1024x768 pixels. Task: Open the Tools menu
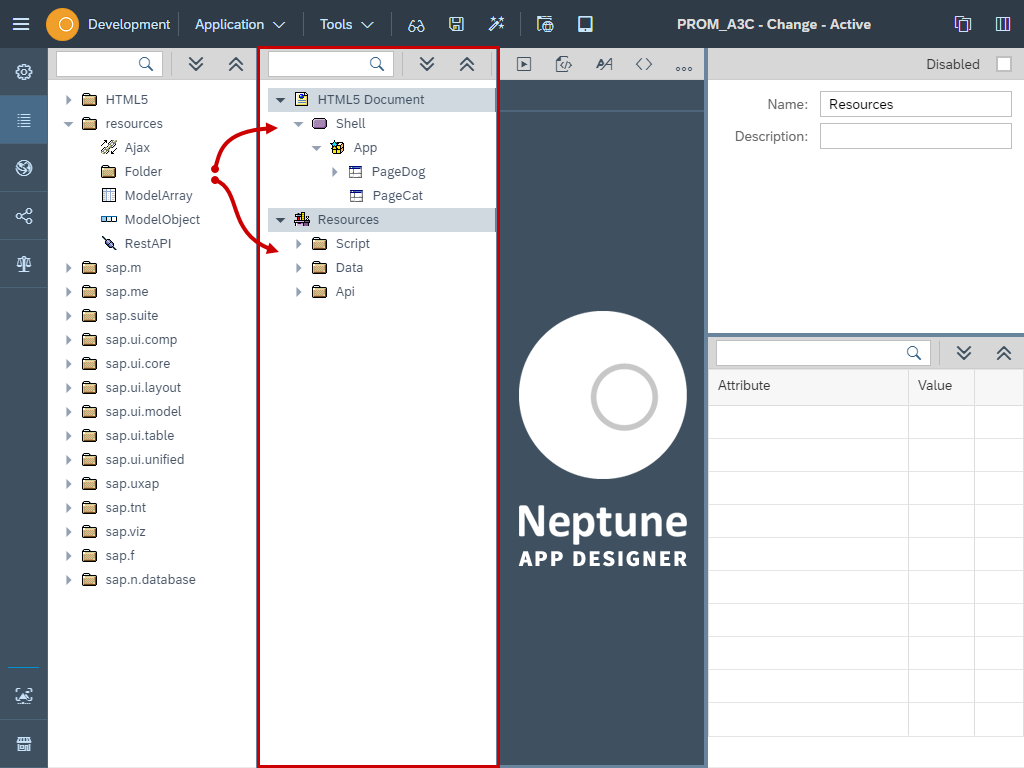345,24
